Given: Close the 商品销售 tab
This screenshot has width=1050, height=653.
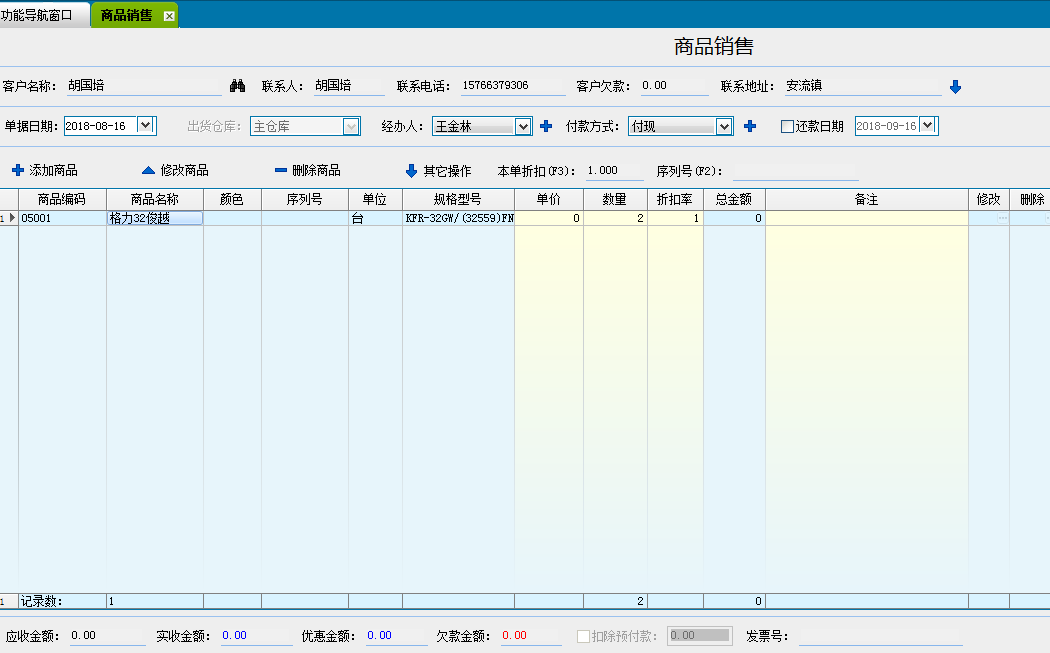Looking at the screenshot, I should [x=169, y=16].
